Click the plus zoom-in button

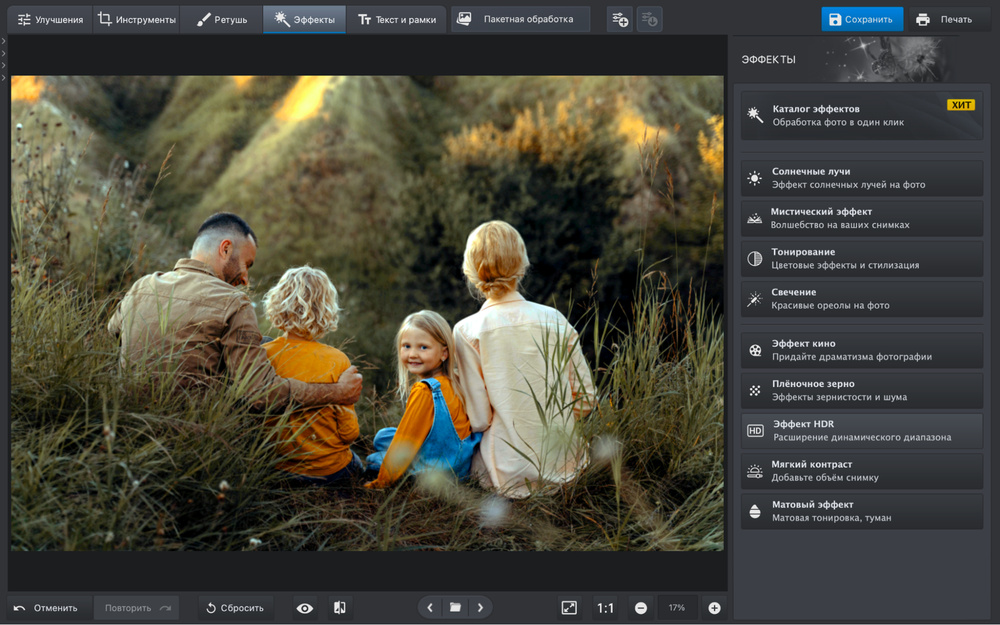click(x=714, y=608)
